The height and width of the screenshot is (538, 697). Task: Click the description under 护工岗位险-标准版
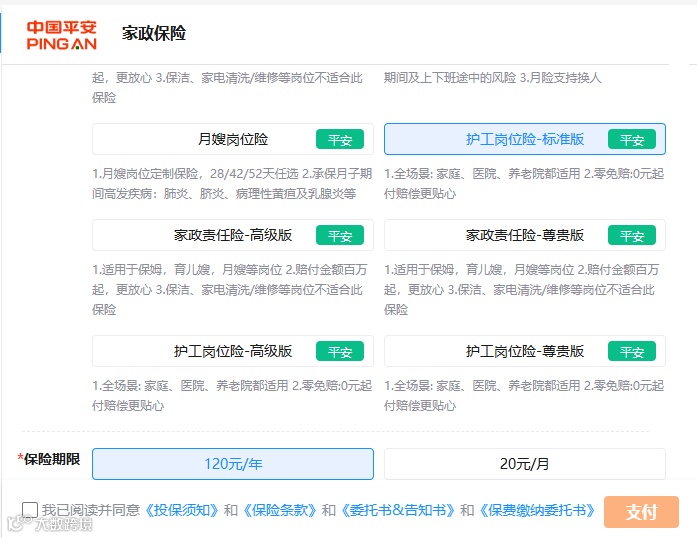(525, 183)
